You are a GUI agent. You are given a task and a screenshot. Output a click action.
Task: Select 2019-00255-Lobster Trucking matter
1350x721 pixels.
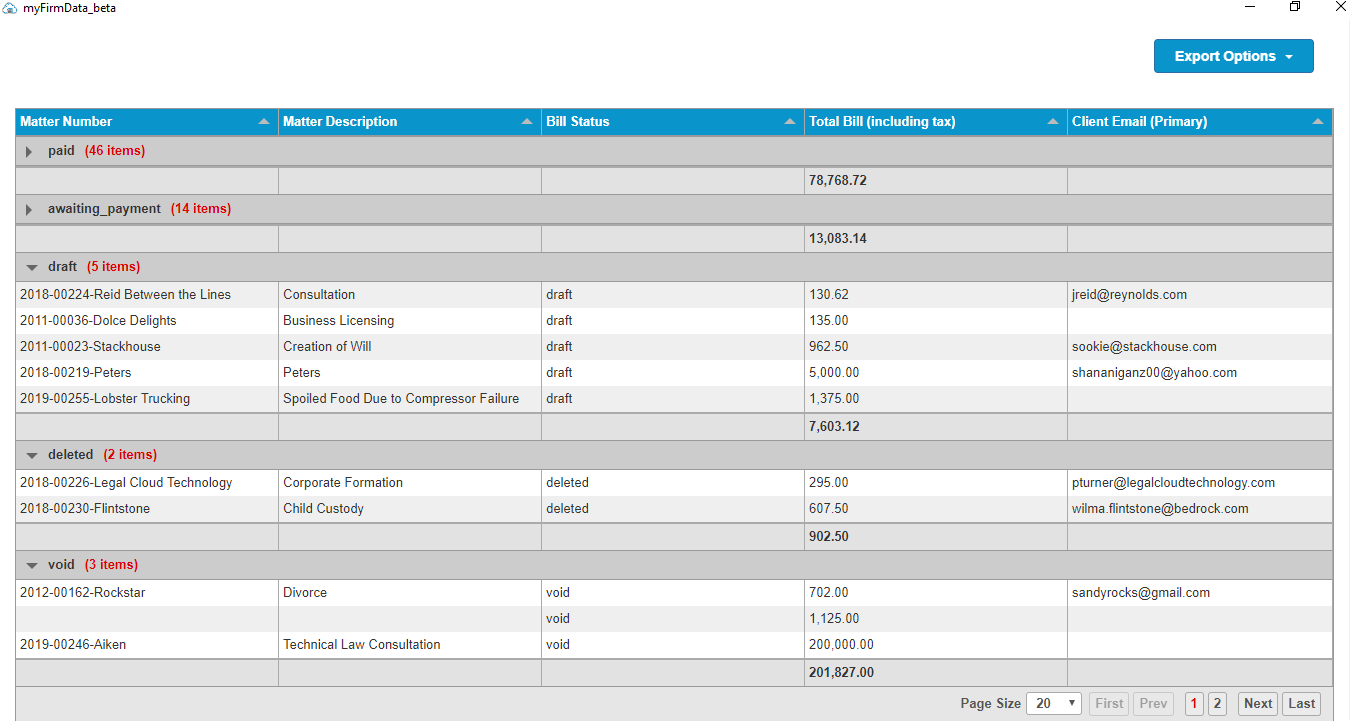[x=105, y=399]
